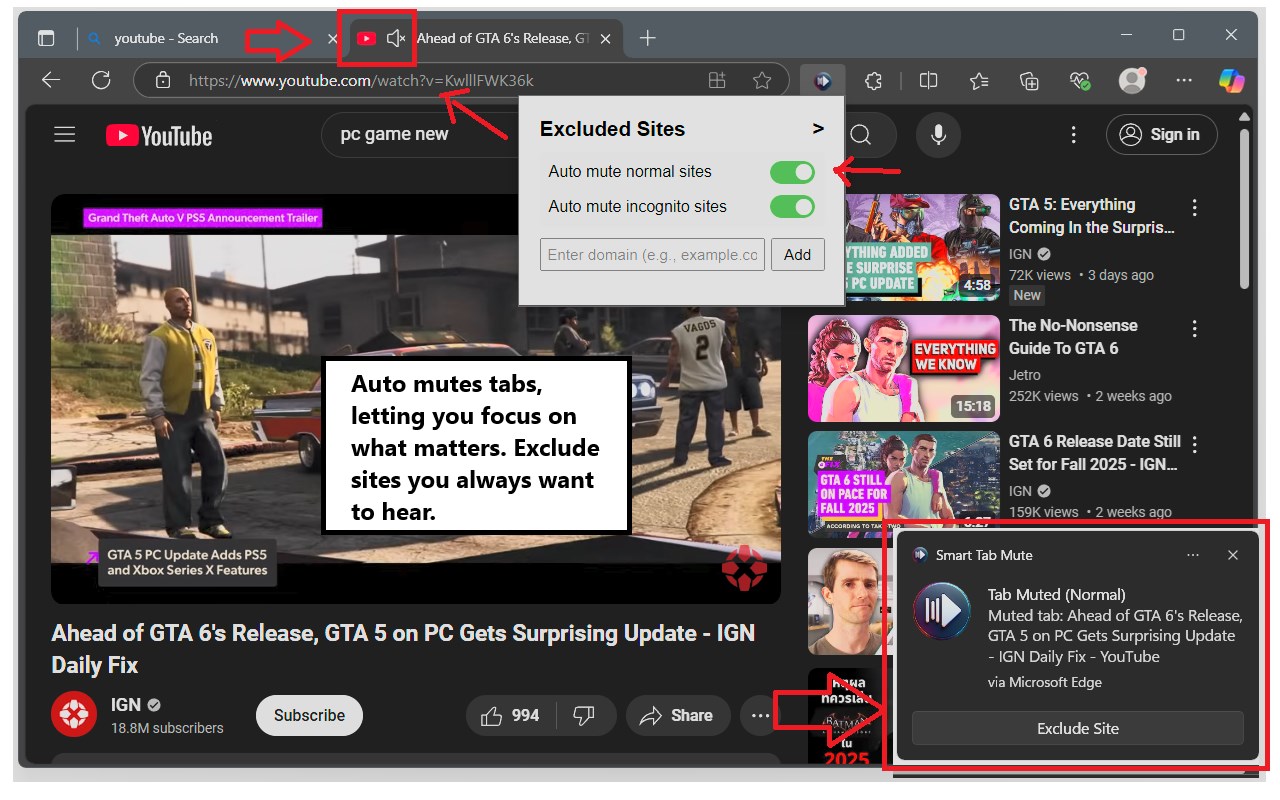Screen dimensions: 1280x800
Task: Click Exclude Site in the notification
Action: 1078,728
